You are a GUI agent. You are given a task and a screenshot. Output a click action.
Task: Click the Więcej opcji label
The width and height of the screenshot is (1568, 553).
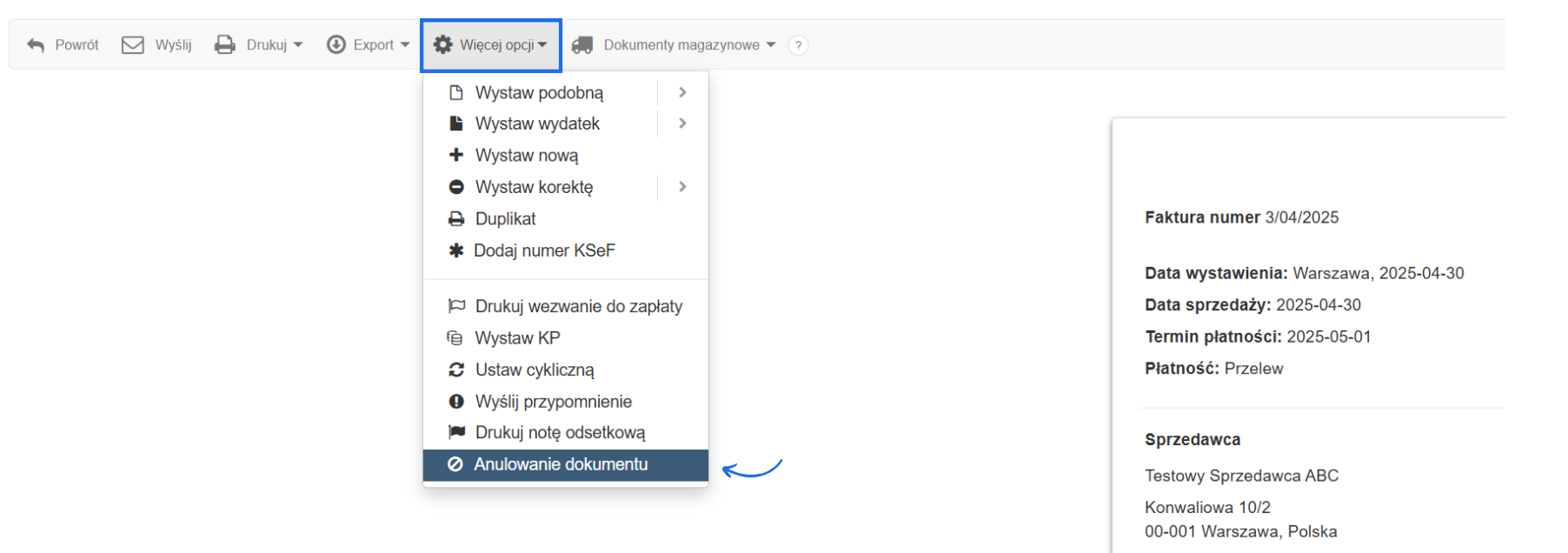point(497,45)
